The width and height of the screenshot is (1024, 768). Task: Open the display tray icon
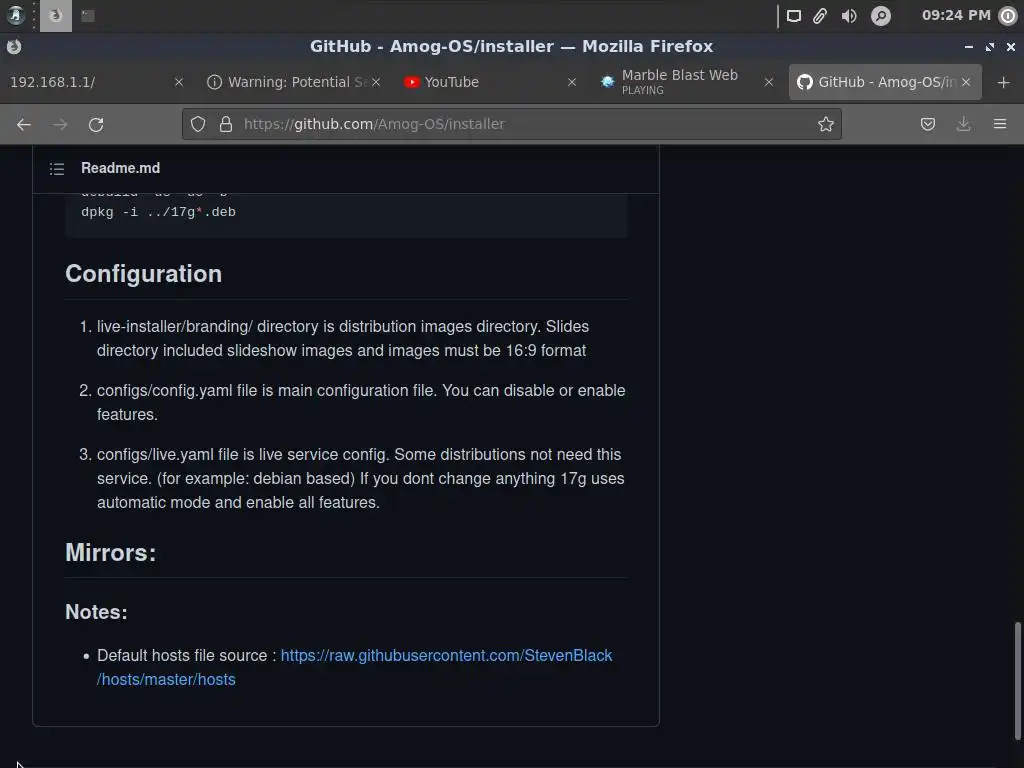click(793, 16)
